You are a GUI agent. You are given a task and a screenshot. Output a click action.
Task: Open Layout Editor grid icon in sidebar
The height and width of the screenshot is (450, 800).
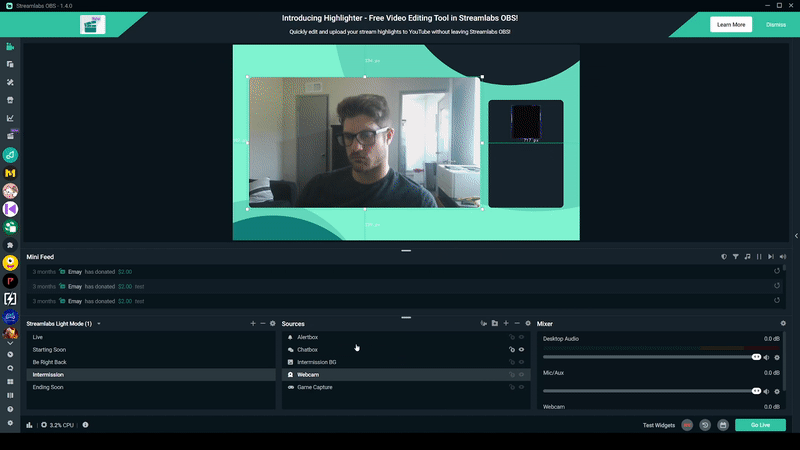(10, 382)
